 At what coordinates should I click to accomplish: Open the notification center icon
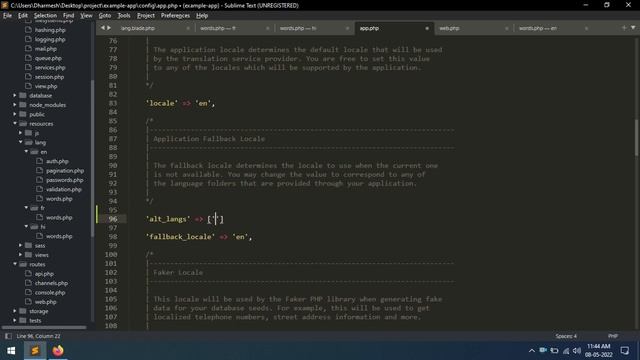pos(625,351)
